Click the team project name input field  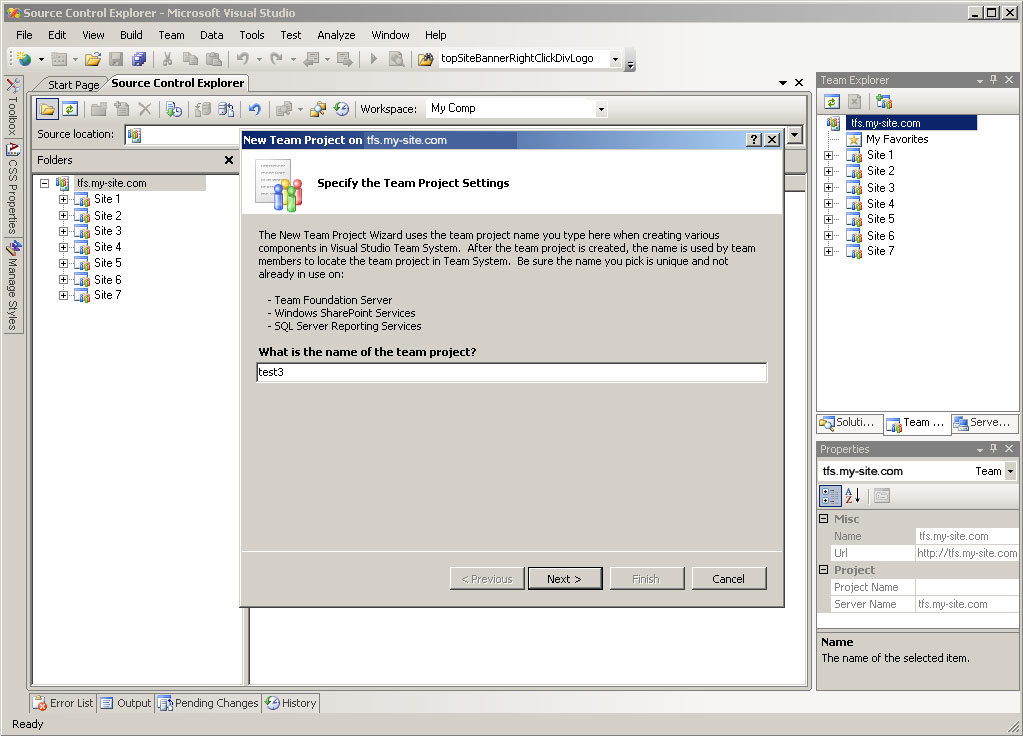(512, 373)
